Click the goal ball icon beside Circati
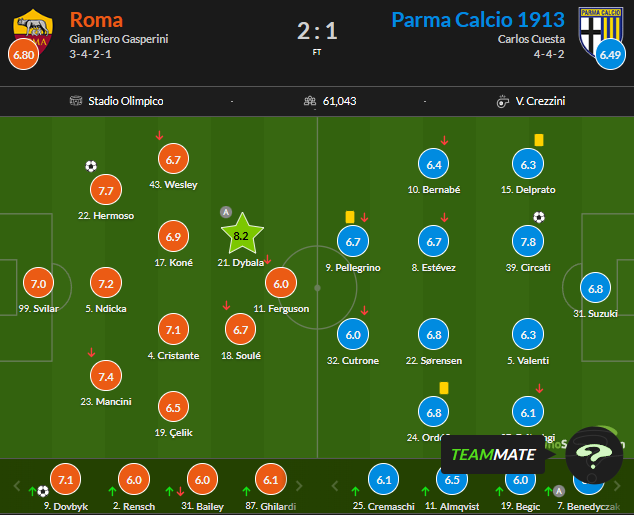The image size is (634, 515). click(539, 216)
